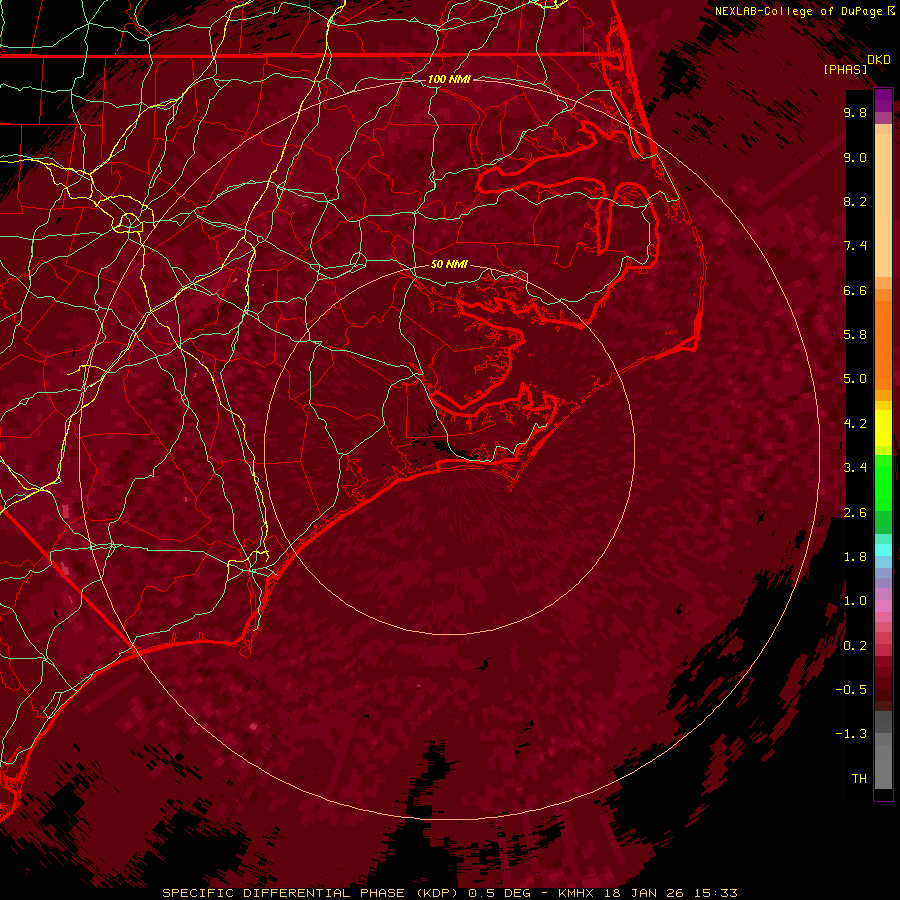Pick the yellow segment of color bar

(x=883, y=428)
